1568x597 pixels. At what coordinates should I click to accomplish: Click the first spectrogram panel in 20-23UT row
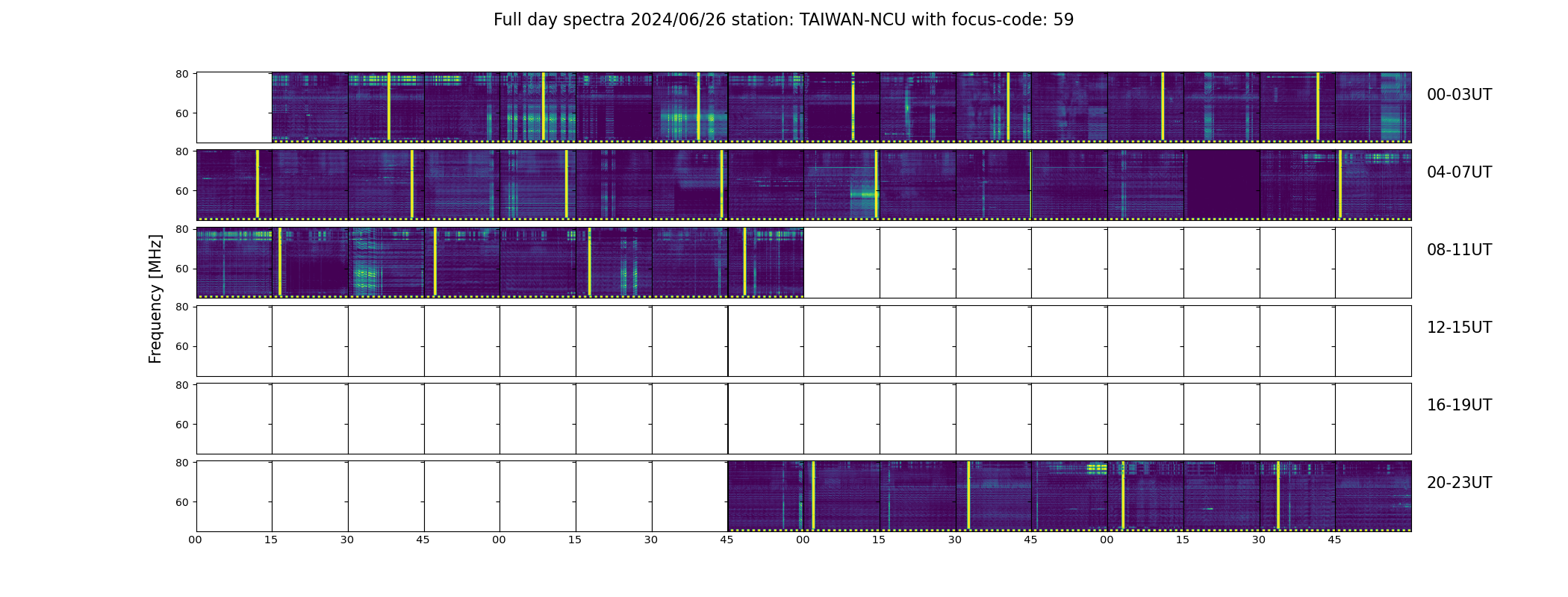(765, 496)
